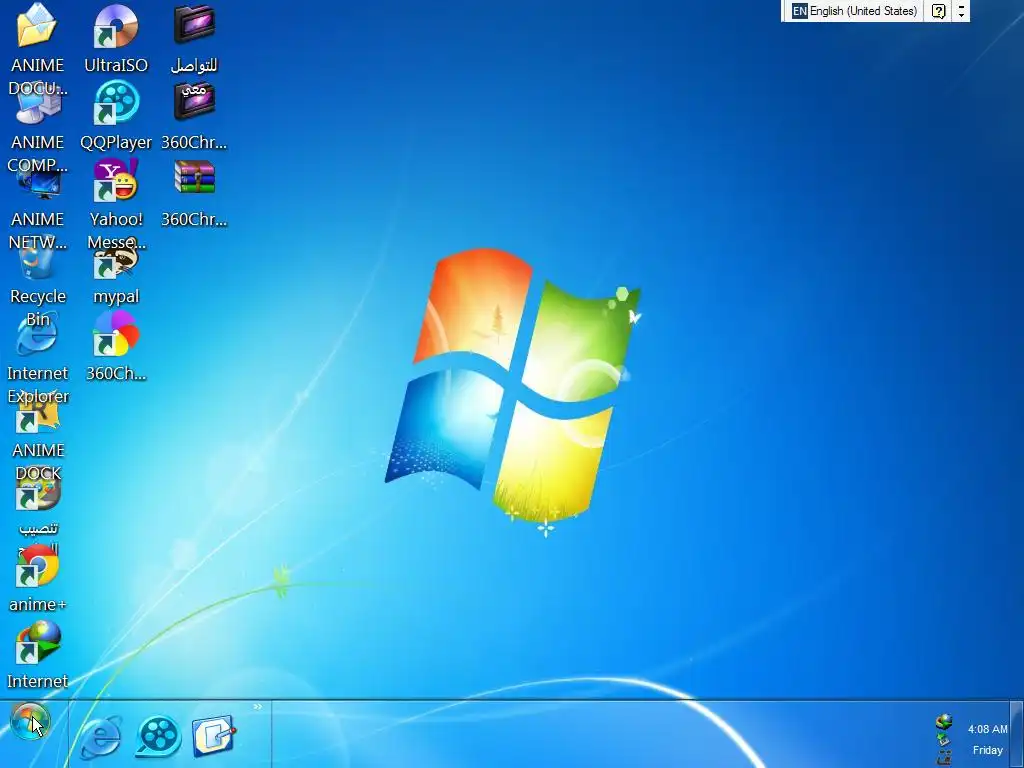Image resolution: width=1024 pixels, height=768 pixels.
Task: Select the Recycle Bin icon
Action: 37,261
